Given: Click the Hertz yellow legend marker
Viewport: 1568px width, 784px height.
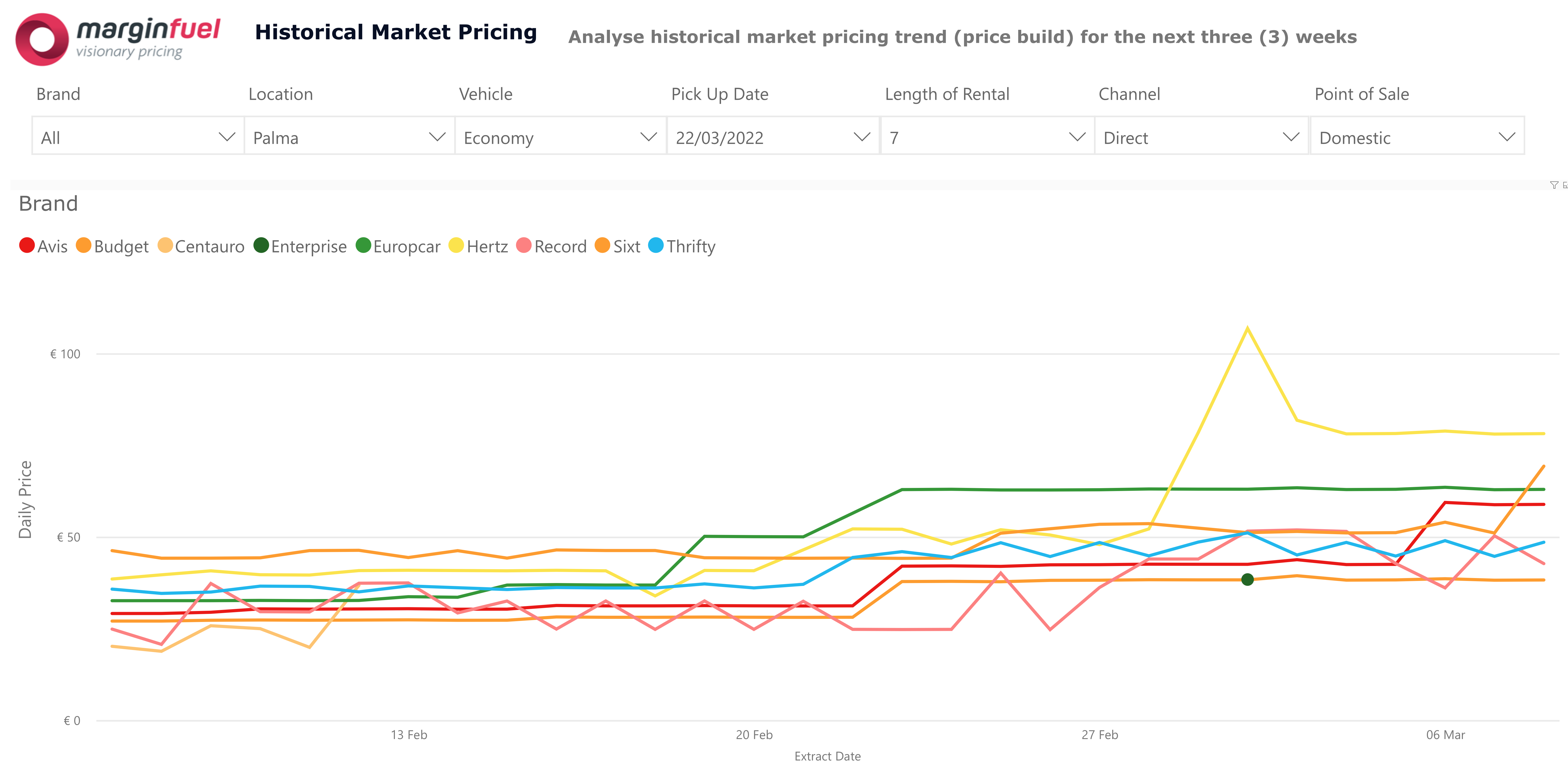Looking at the screenshot, I should [456, 245].
